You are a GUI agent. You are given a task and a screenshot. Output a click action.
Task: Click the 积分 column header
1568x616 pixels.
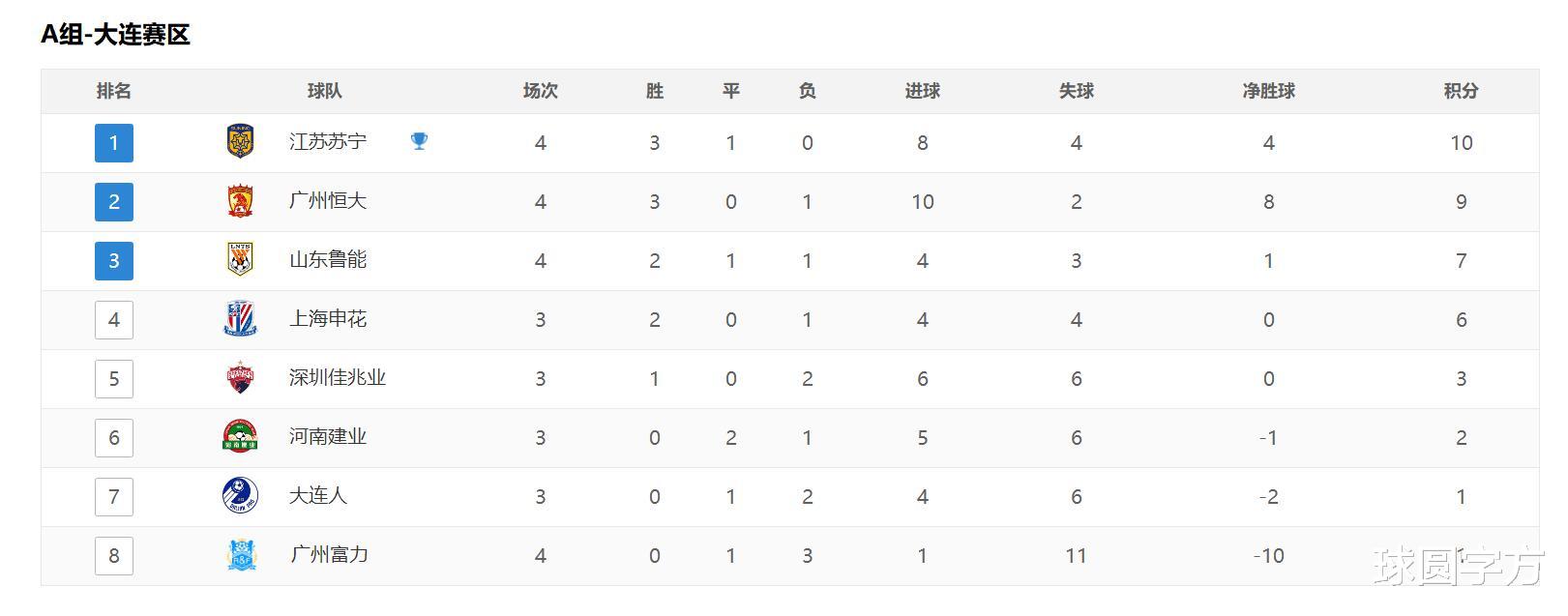click(1461, 91)
